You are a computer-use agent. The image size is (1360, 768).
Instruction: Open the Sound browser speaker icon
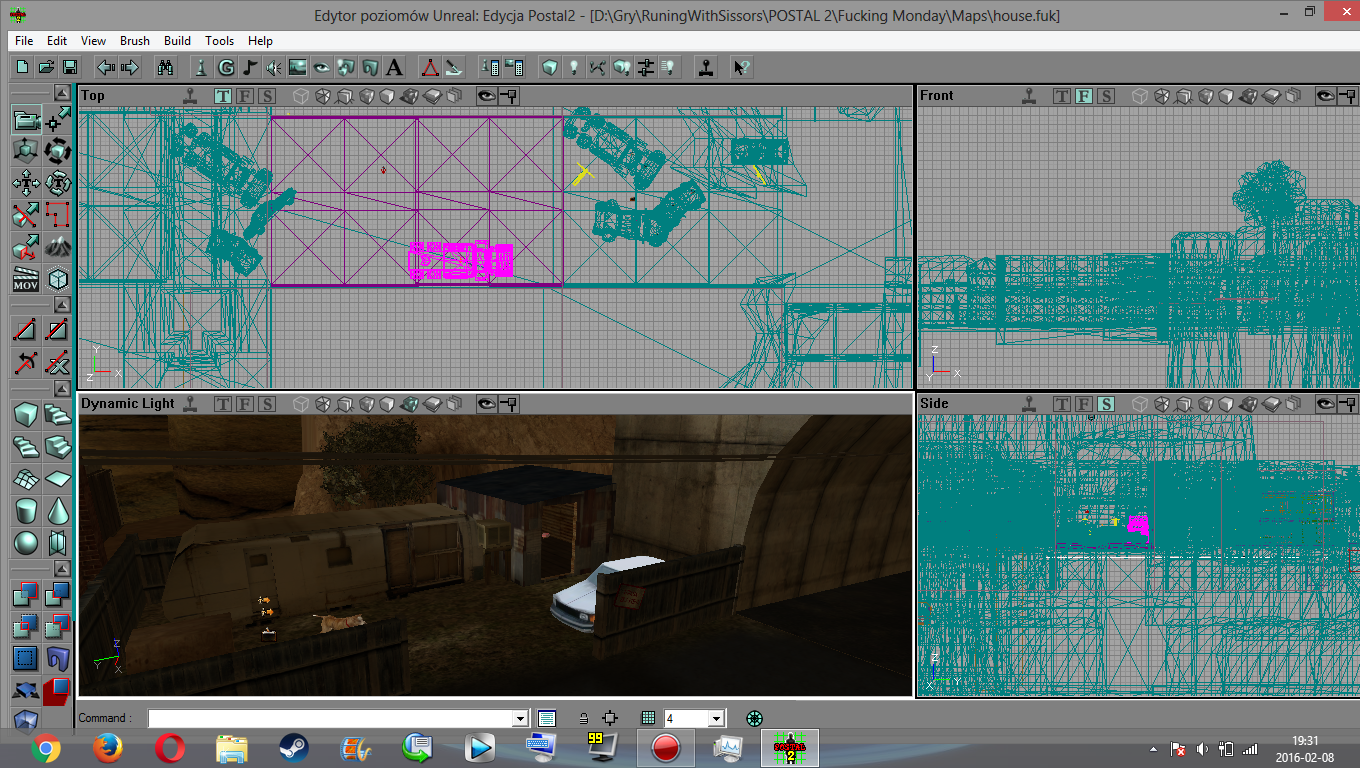(x=274, y=67)
